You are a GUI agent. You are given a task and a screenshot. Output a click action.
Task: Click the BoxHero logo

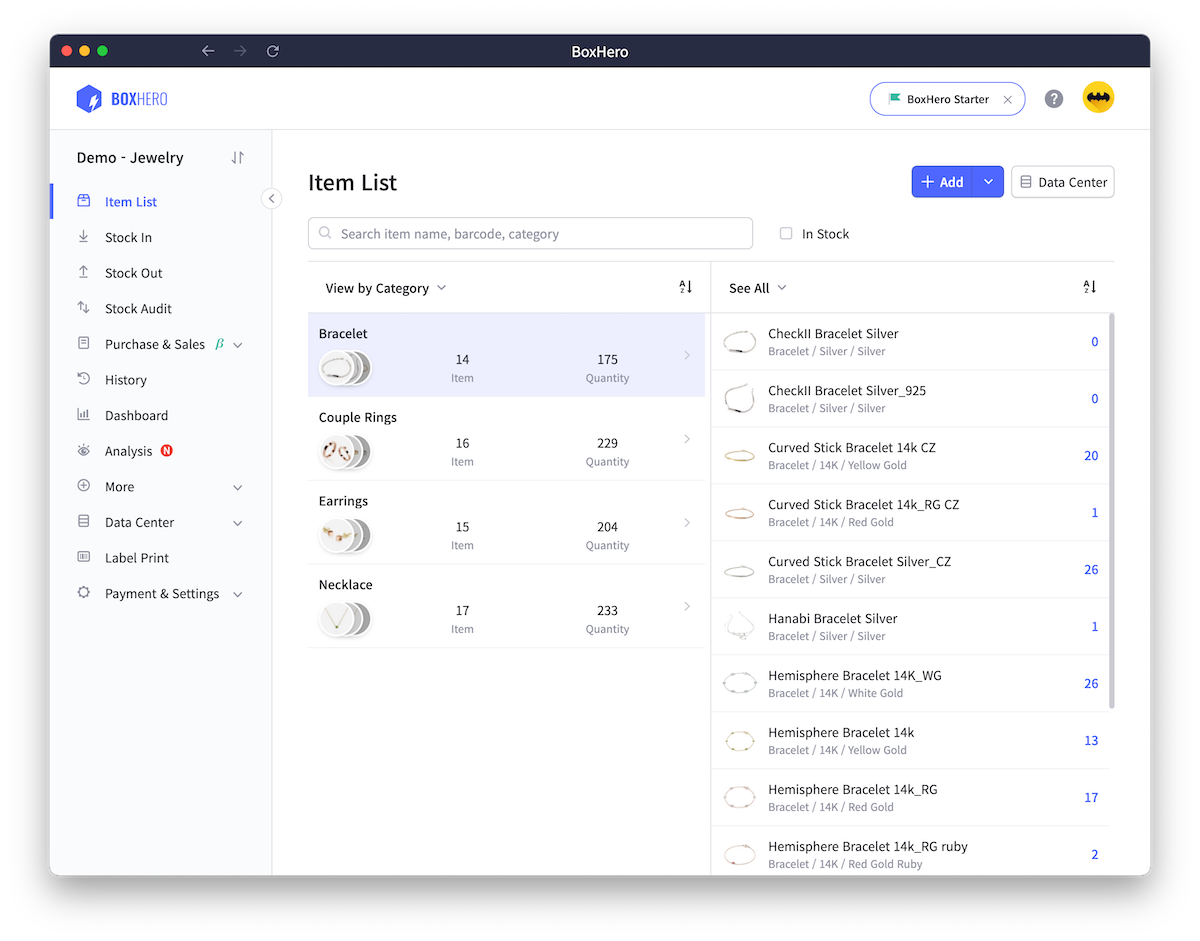click(x=120, y=97)
